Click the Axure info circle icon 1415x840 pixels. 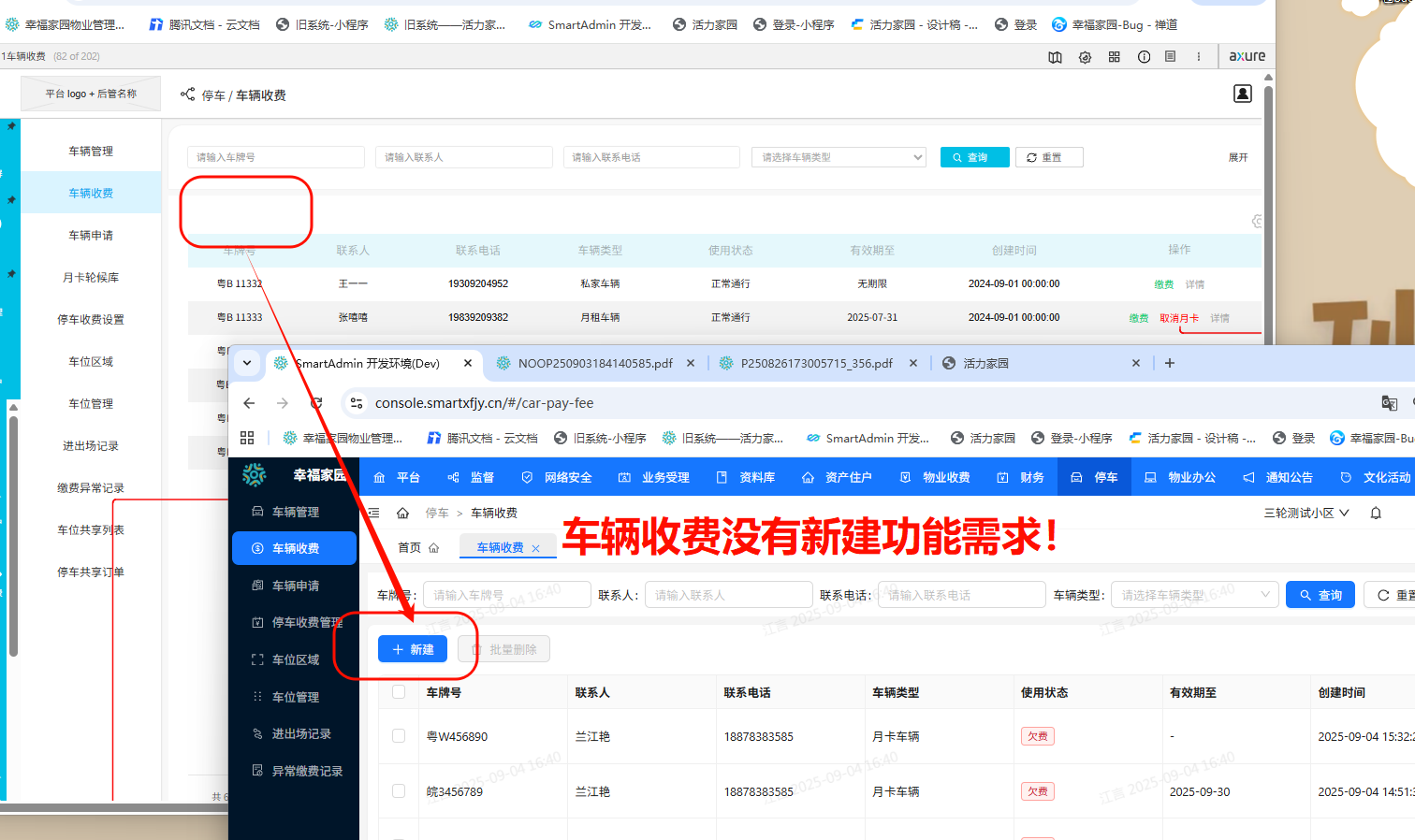tap(1144, 57)
